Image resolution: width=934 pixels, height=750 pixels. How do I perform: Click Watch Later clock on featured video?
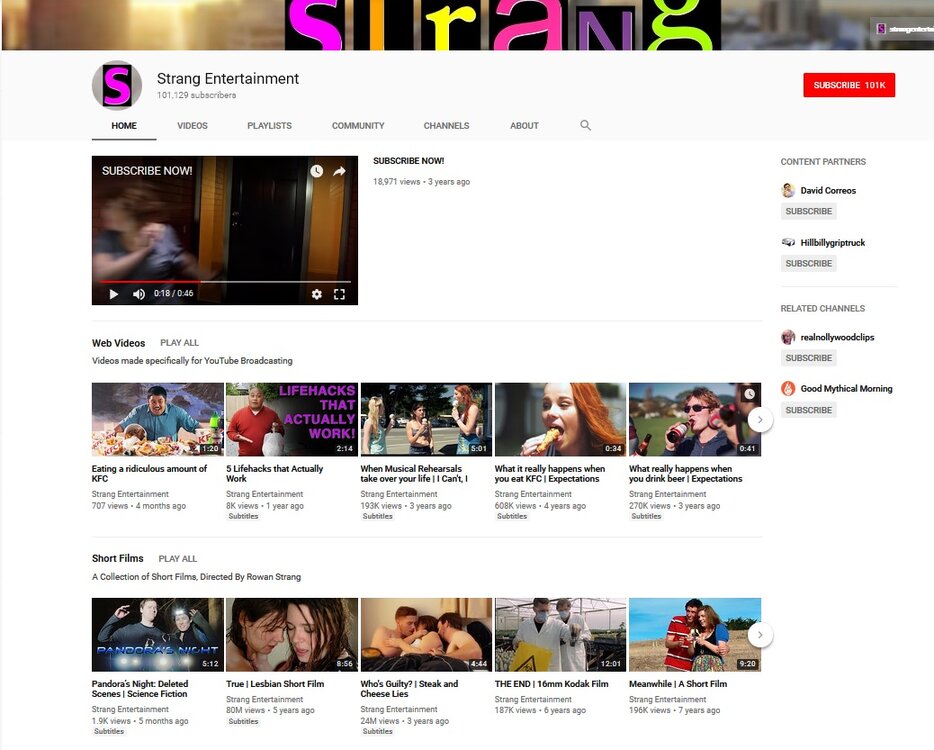point(316,172)
